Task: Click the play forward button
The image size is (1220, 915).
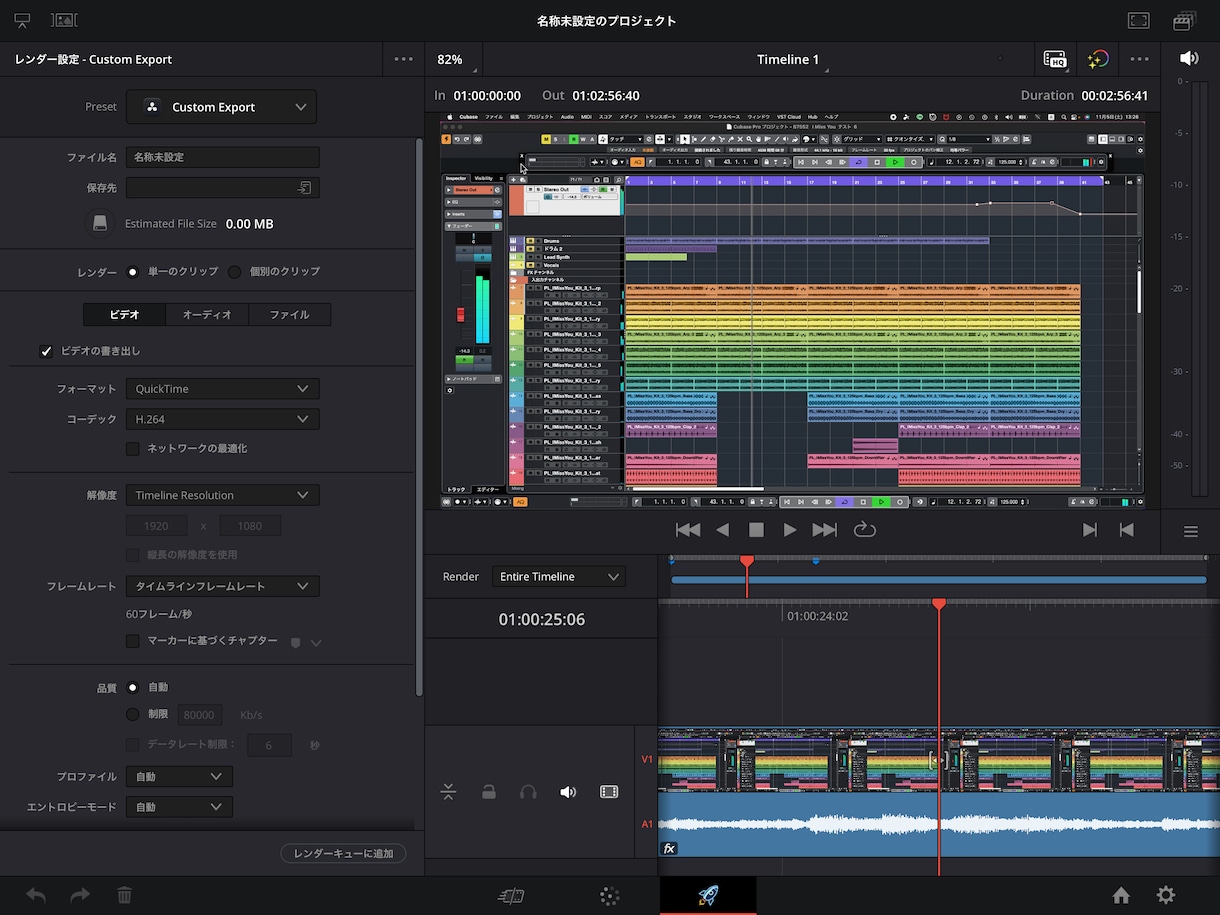Action: [790, 530]
